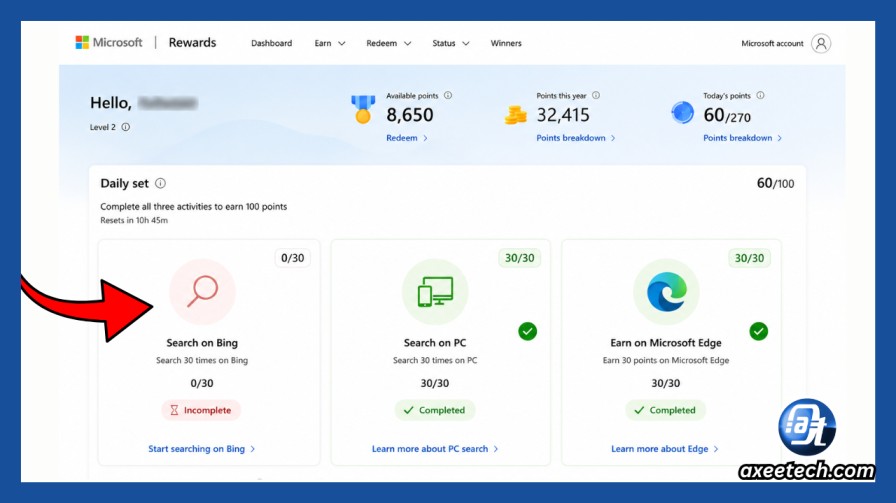Click 30/30 badge on Edge card
The height and width of the screenshot is (503, 896).
(x=749, y=258)
